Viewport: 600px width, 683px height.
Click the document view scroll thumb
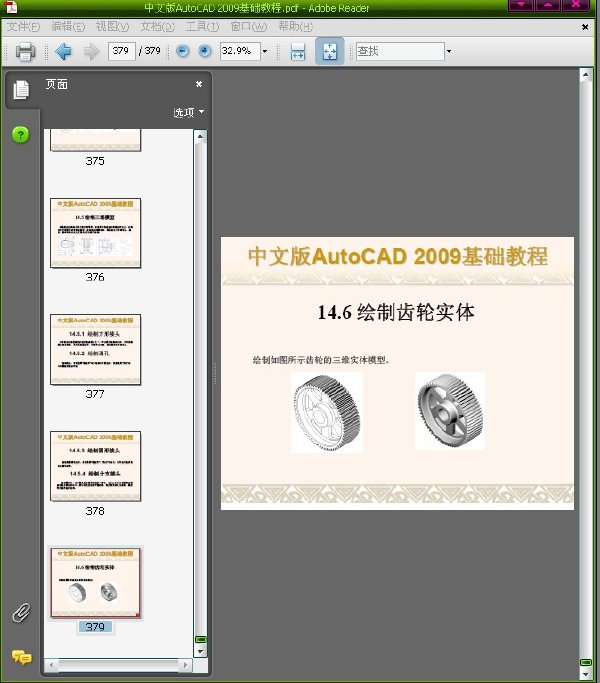[586, 662]
